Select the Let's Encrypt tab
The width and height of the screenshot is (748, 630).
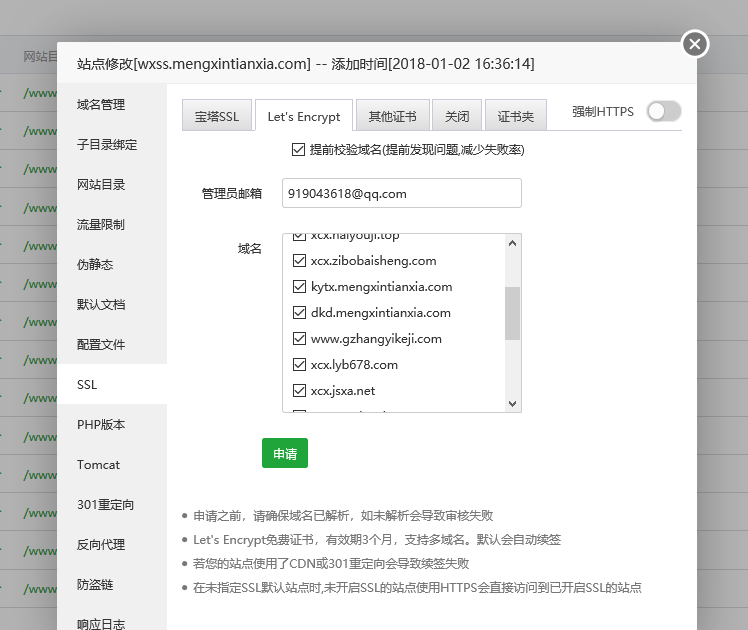[304, 116]
